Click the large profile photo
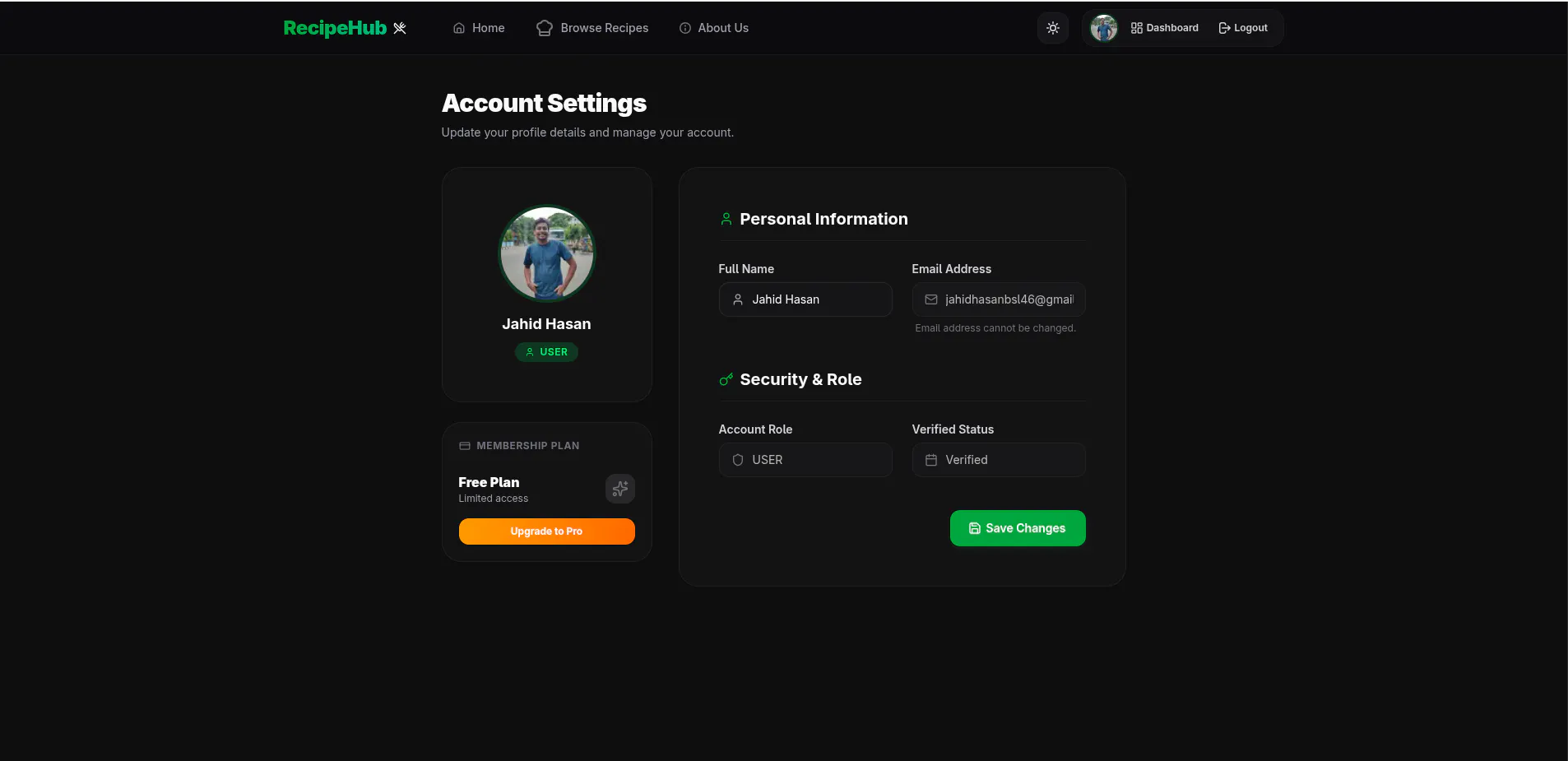The image size is (1568, 761). point(547,253)
